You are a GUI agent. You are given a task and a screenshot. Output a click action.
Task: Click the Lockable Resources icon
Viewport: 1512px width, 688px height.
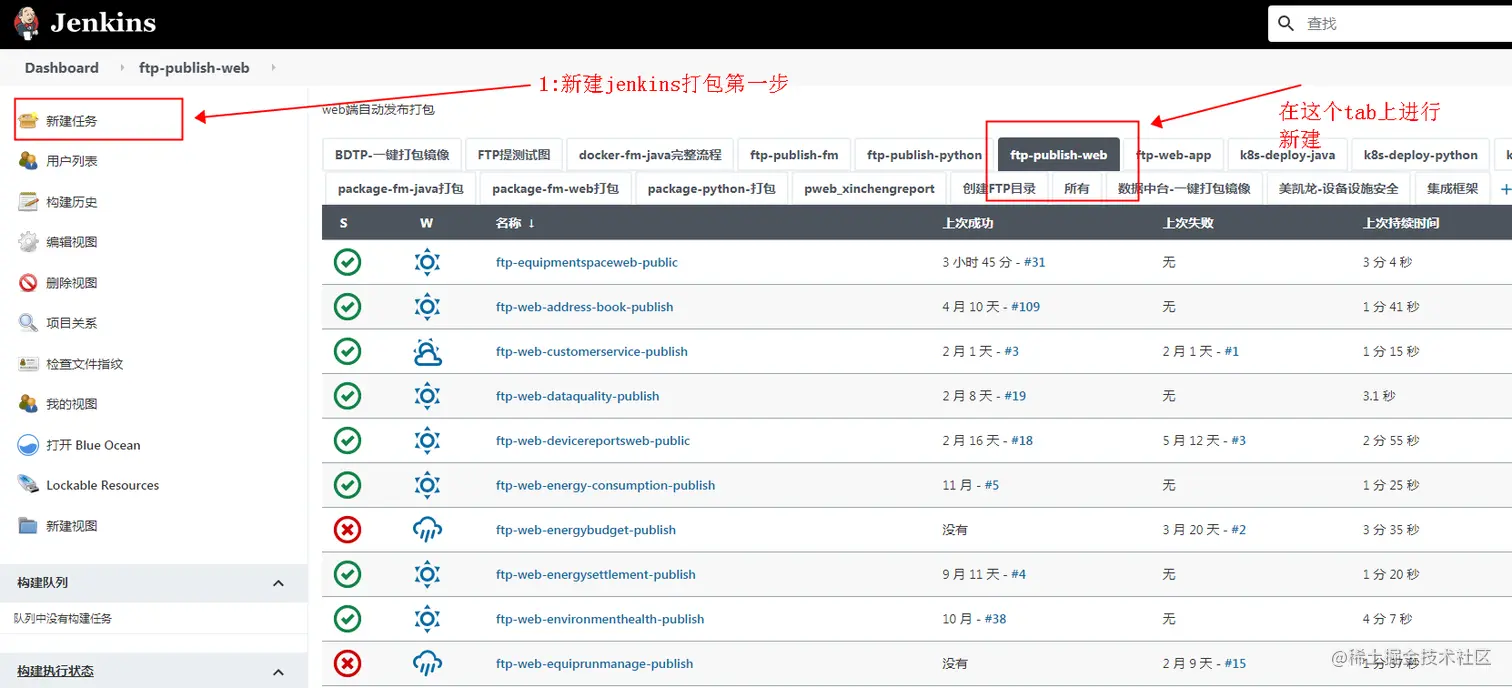pos(28,485)
